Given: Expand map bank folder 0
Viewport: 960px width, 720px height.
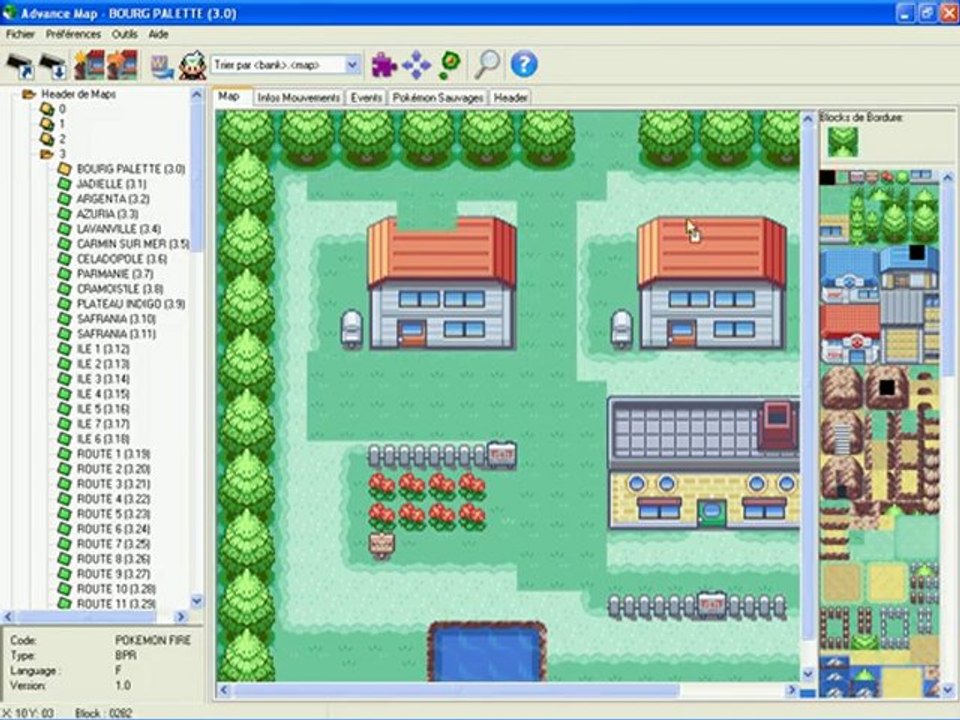Looking at the screenshot, I should coord(47,109).
